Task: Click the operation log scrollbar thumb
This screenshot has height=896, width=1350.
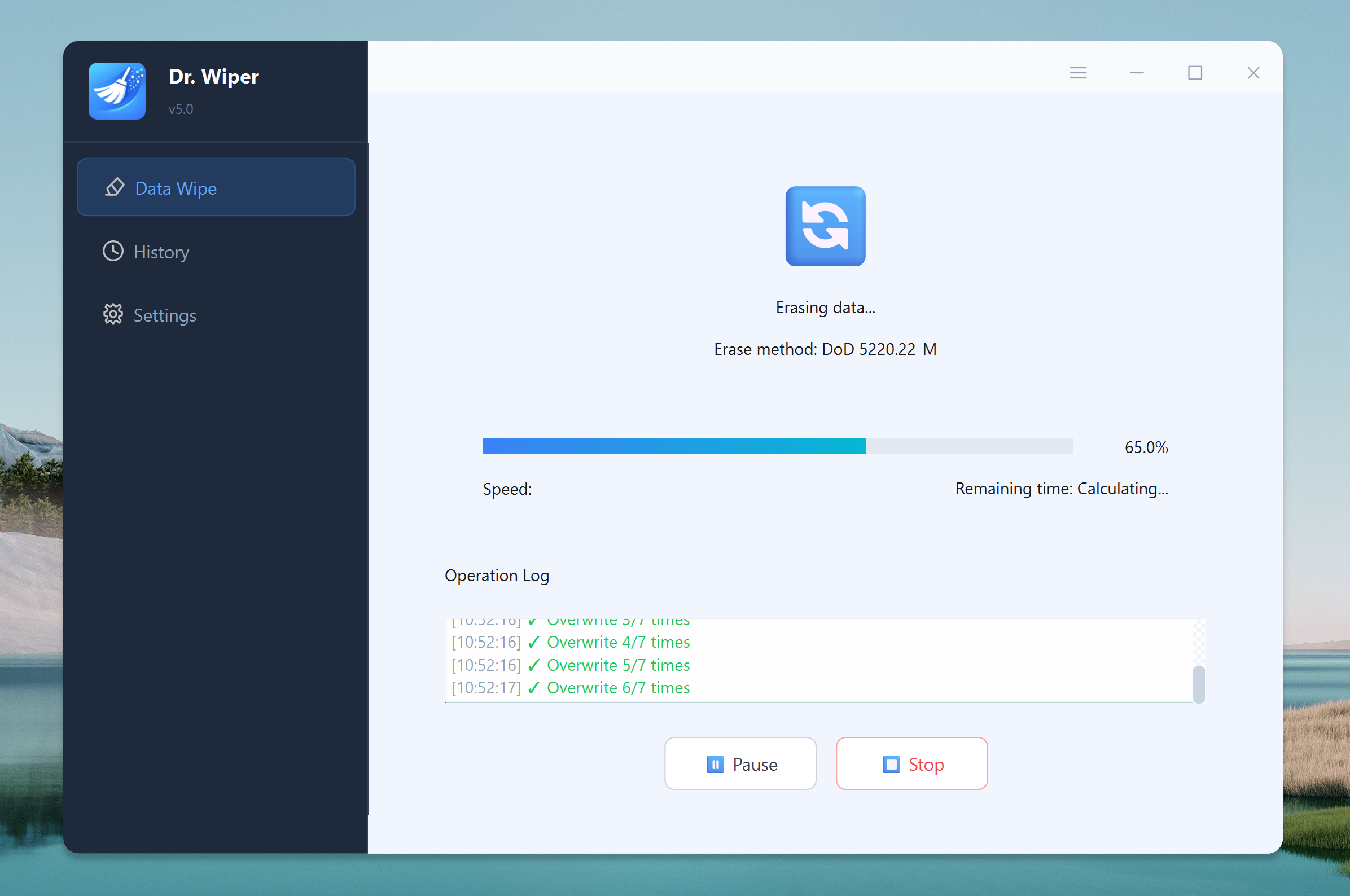Action: click(x=1199, y=683)
